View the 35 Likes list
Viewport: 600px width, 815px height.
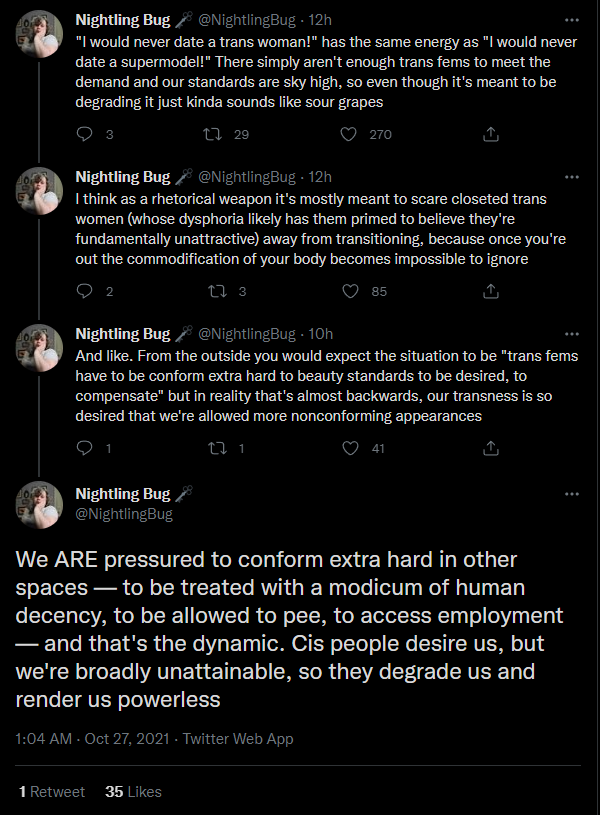133,792
